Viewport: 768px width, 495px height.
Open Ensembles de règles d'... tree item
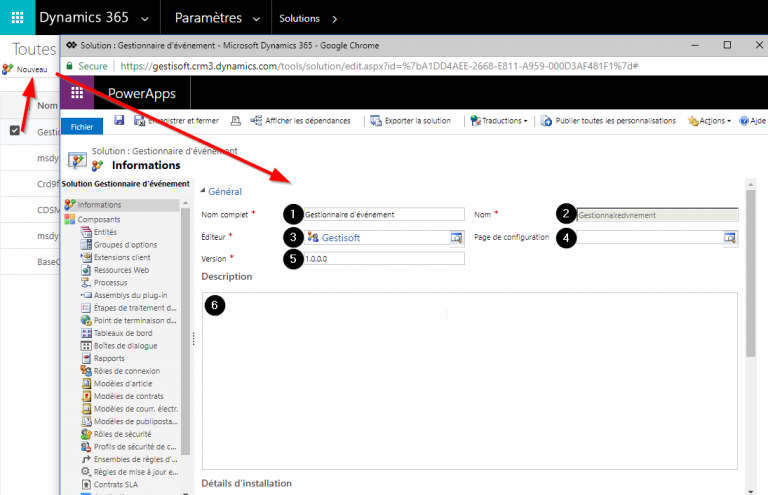130,459
